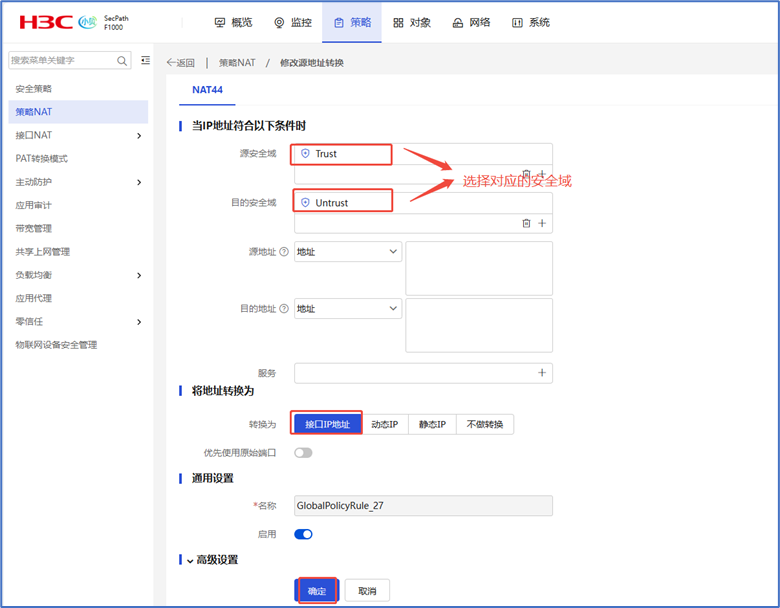Select 接口IP地址 translation mode
Image resolution: width=780 pixels, height=608 pixels.
coord(327,424)
